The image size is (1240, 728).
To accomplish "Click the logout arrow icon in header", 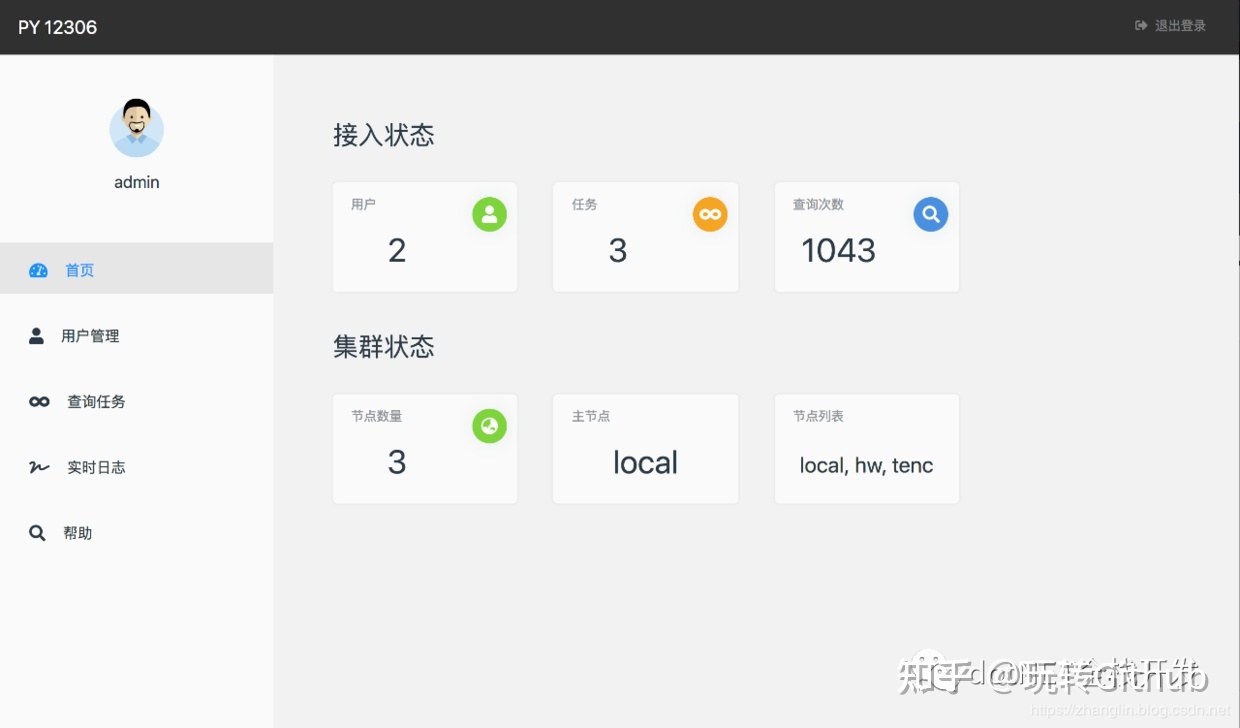I will (1141, 26).
